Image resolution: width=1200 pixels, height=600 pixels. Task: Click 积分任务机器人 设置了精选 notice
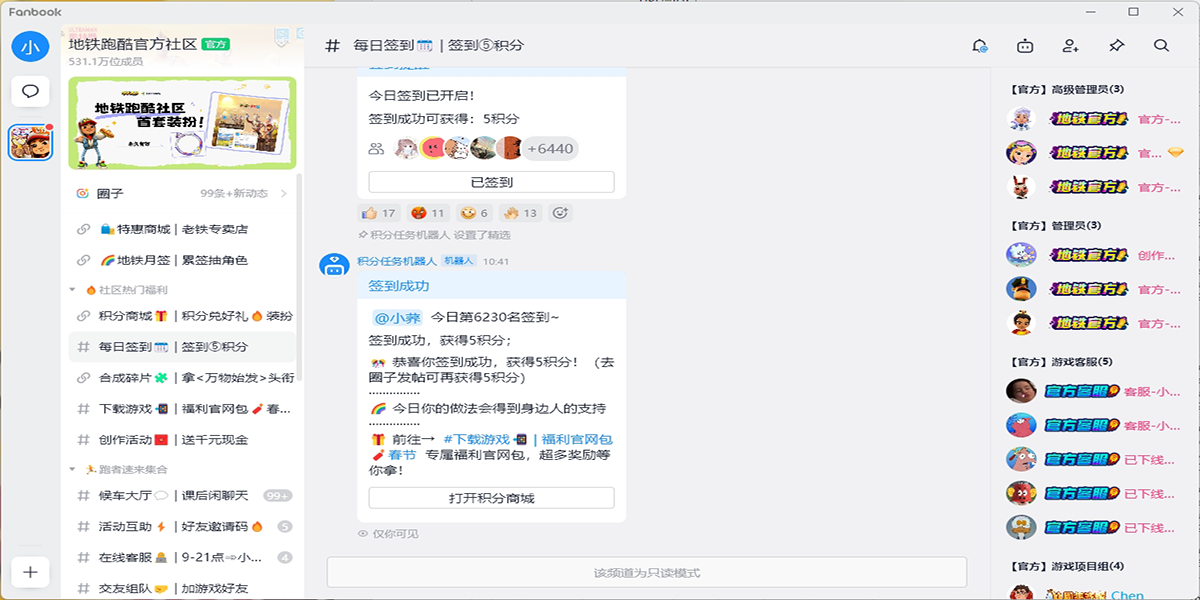434,235
